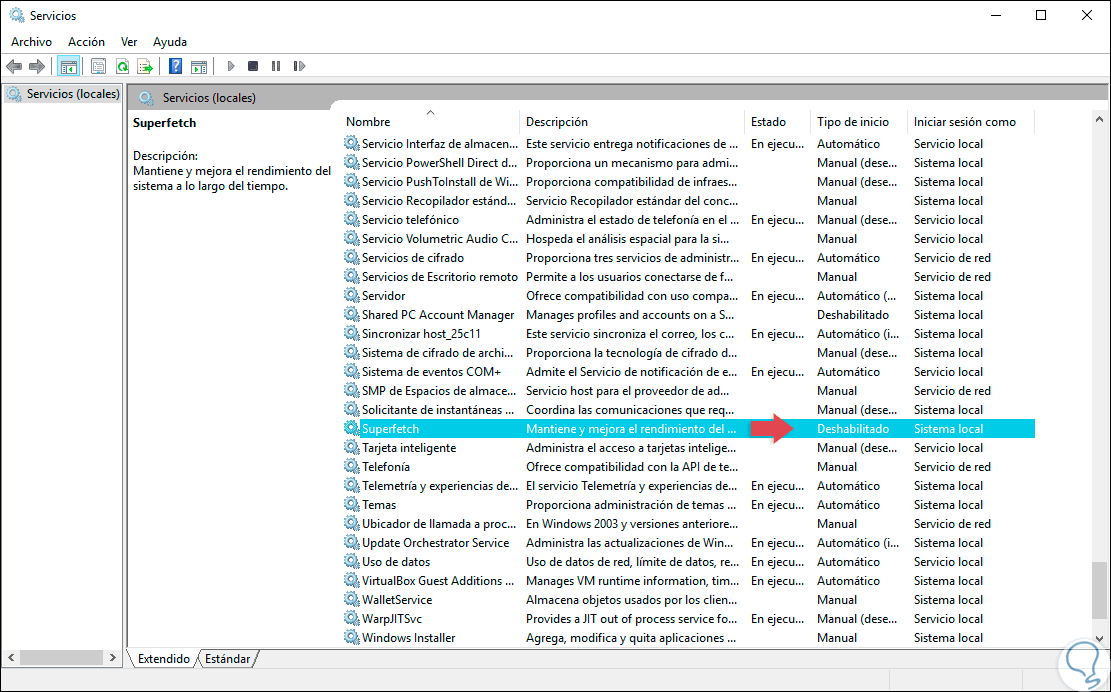Screen dimensions: 1111x692
Task: Sort by the Tipo de inicio column
Action: tap(859, 122)
